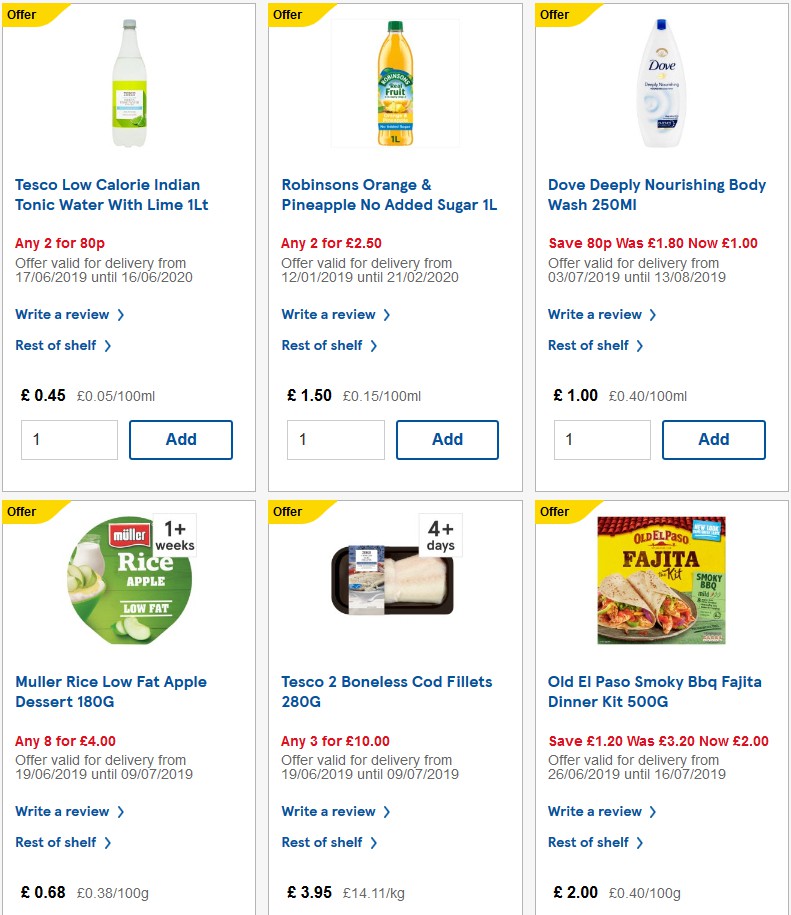
Task: Click the Robinsons bottle image
Action: [x=394, y=83]
